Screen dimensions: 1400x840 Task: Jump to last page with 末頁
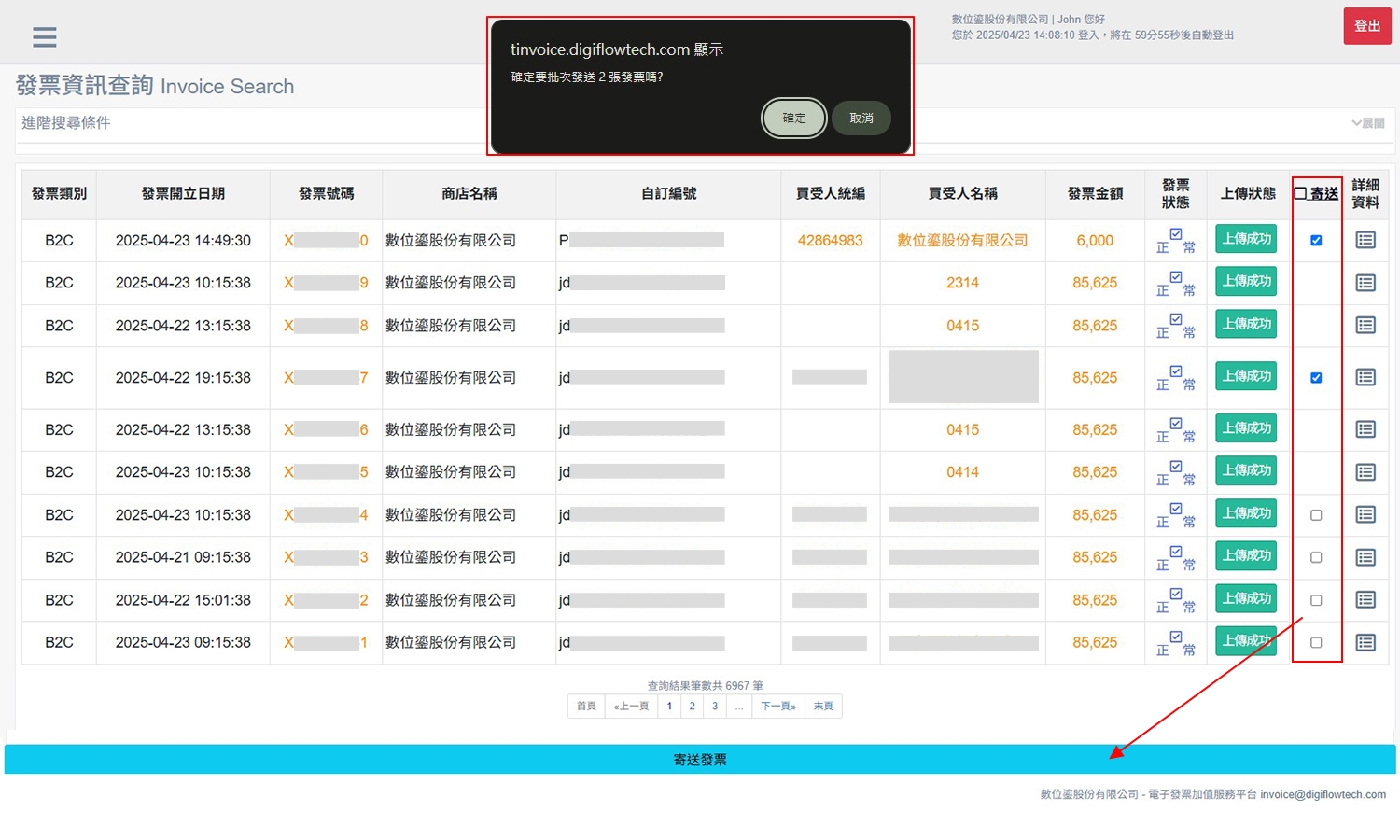pos(823,706)
